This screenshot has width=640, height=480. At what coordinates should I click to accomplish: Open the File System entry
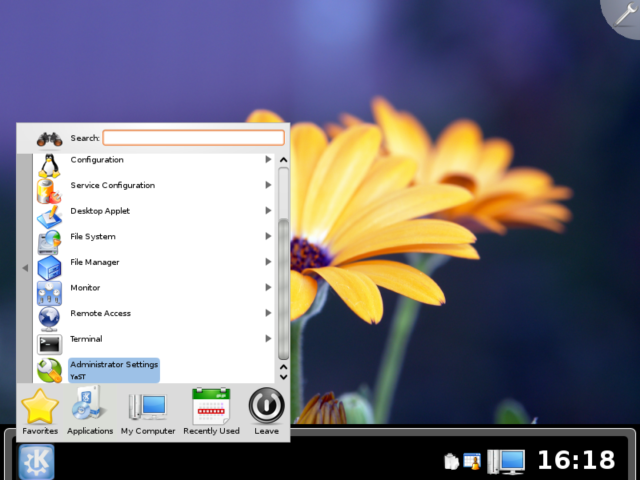pyautogui.click(x=153, y=242)
